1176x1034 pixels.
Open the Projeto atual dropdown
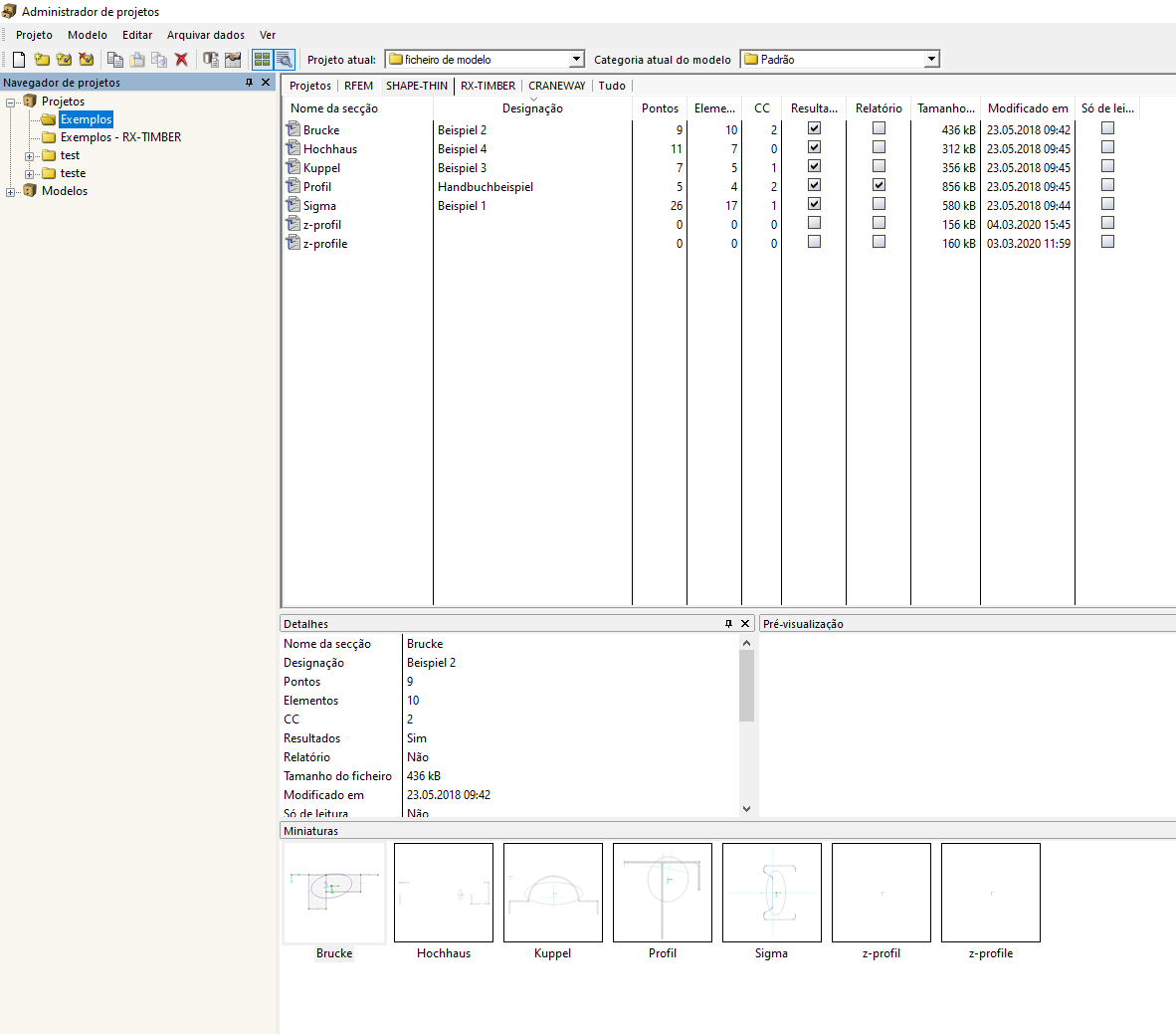pos(576,60)
